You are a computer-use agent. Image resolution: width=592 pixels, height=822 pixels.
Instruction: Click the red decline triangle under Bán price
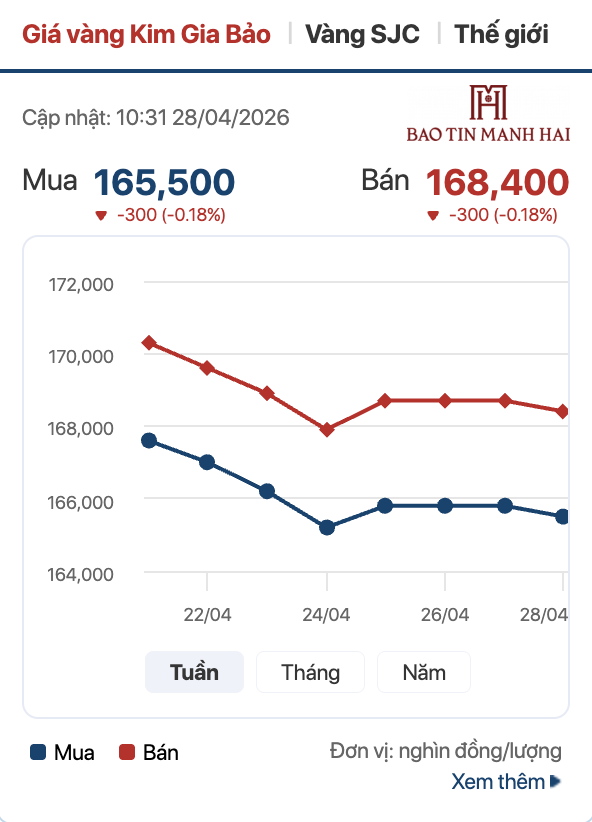tap(432, 214)
